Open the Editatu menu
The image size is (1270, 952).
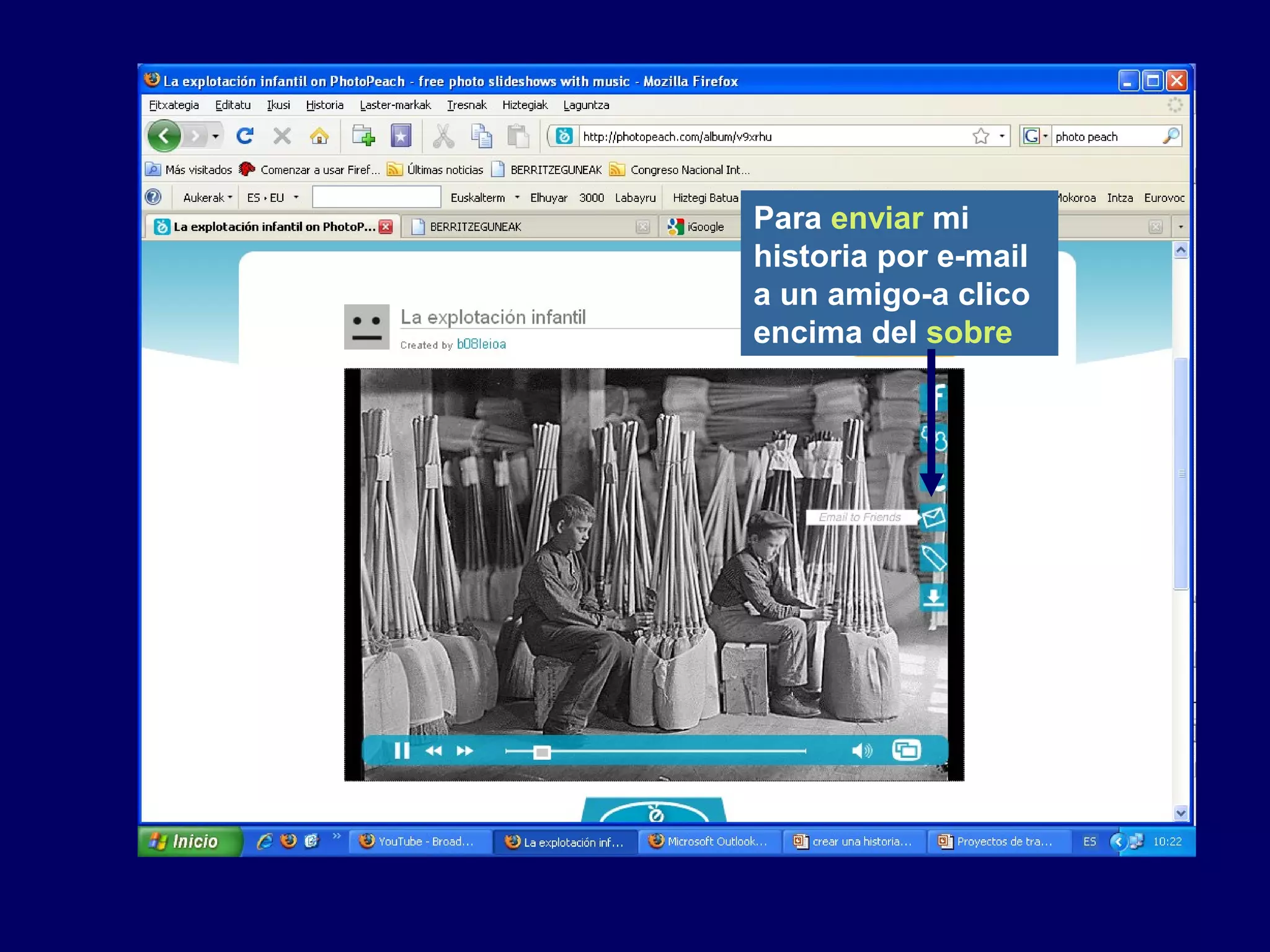tap(233, 105)
